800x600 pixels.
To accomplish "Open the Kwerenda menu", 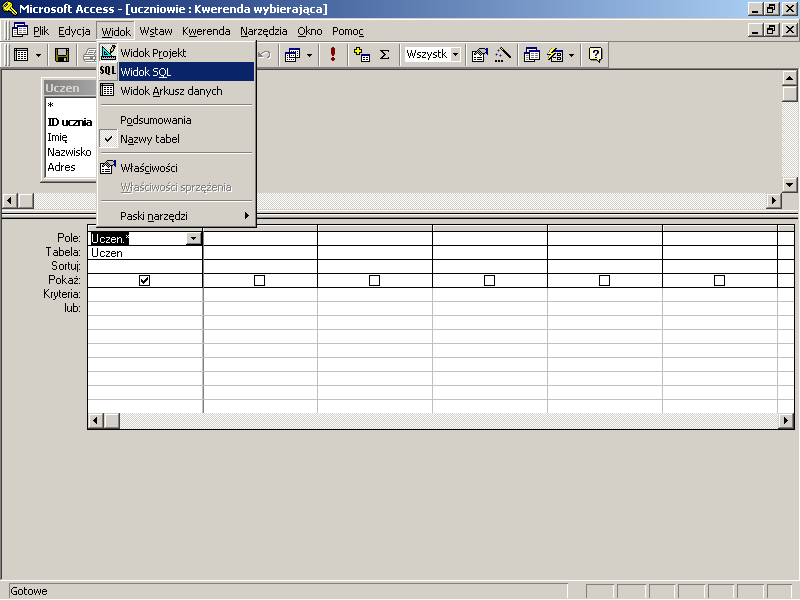I will tap(206, 31).
